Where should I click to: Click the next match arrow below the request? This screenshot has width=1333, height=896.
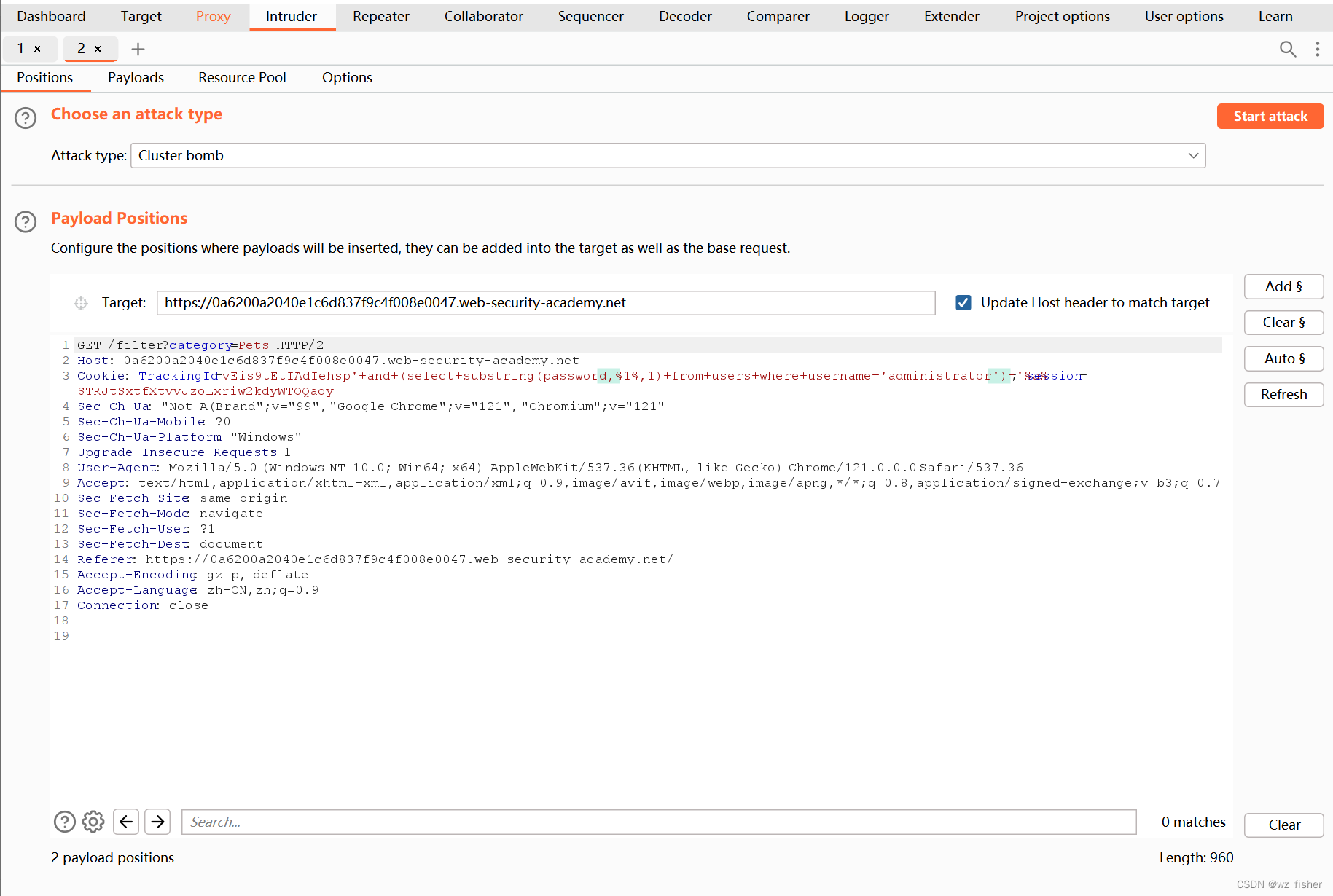coord(157,822)
